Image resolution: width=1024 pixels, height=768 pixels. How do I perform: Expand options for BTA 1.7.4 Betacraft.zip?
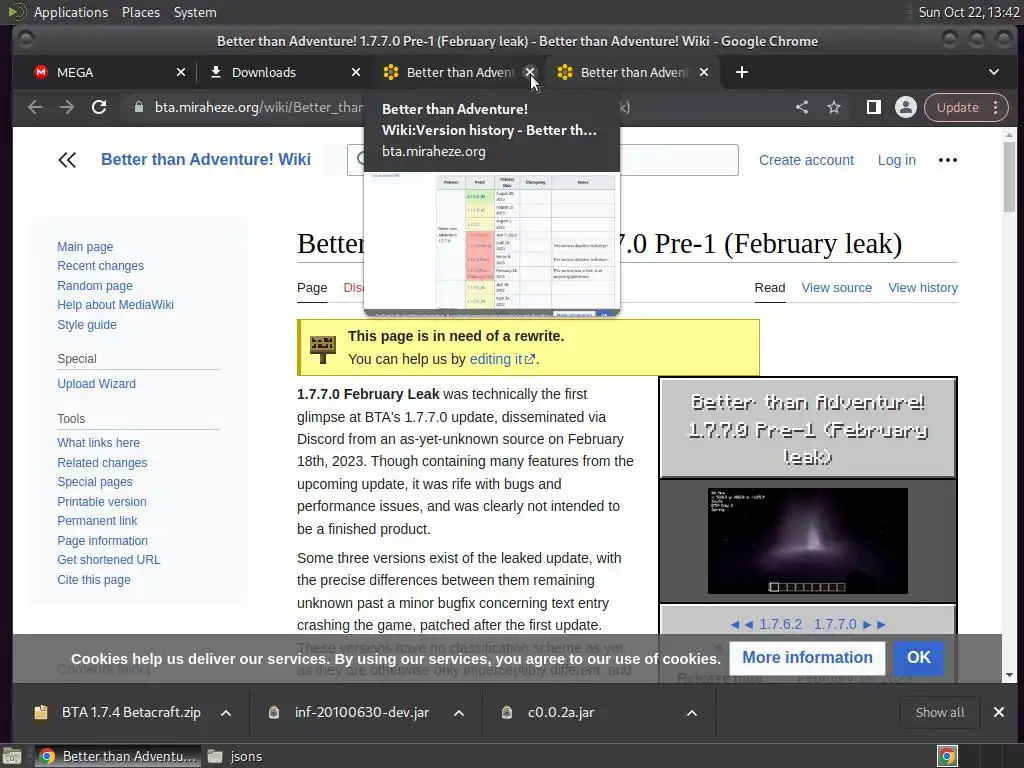(x=226, y=713)
